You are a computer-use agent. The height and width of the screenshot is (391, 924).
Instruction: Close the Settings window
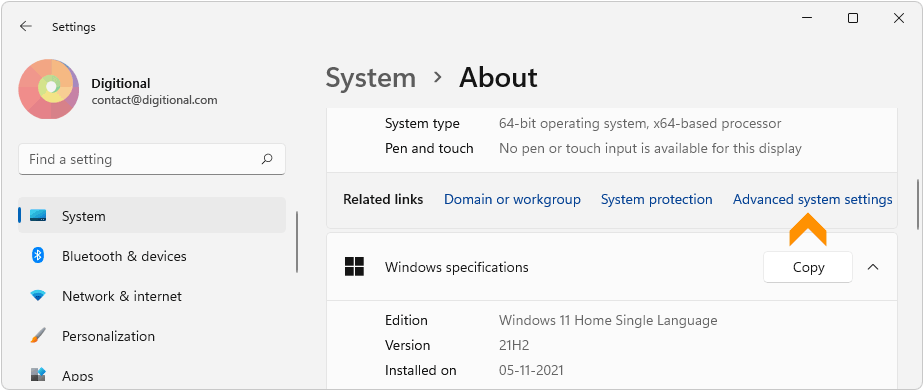(899, 18)
